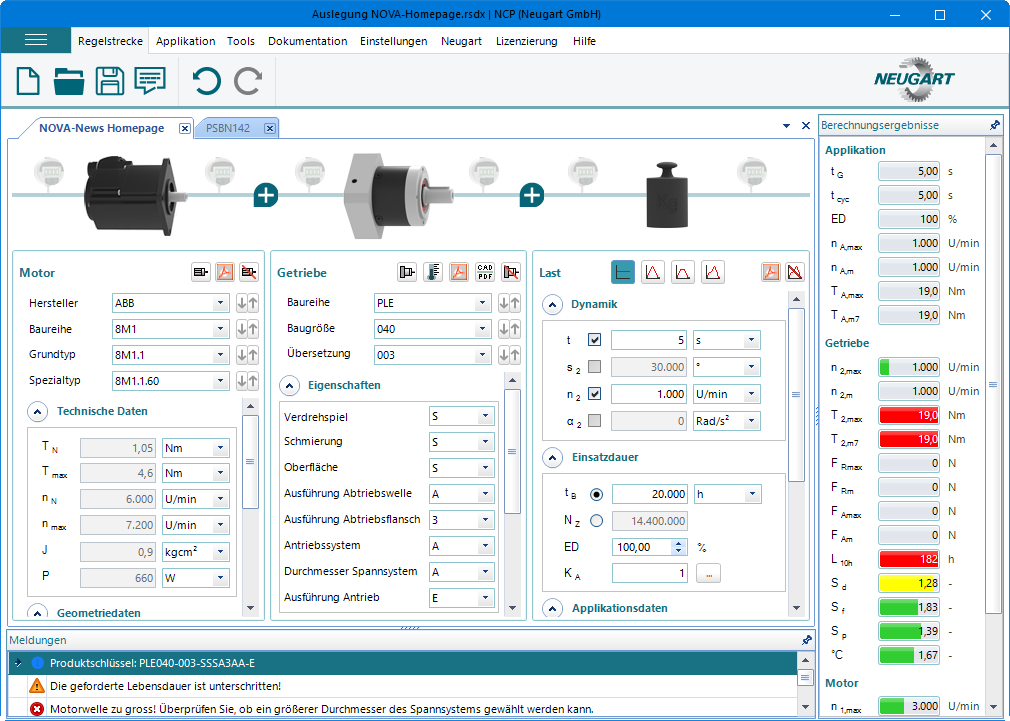Open the comment note icon in toolbar
The image size is (1010, 721).
point(150,81)
